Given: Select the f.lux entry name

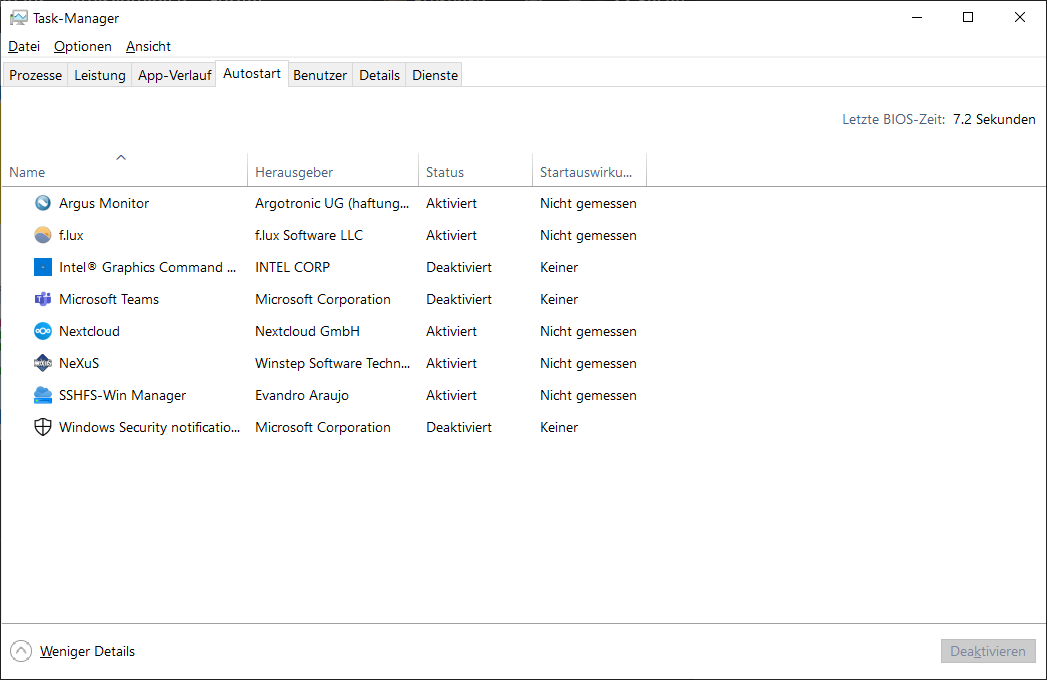Looking at the screenshot, I should click(71, 235).
